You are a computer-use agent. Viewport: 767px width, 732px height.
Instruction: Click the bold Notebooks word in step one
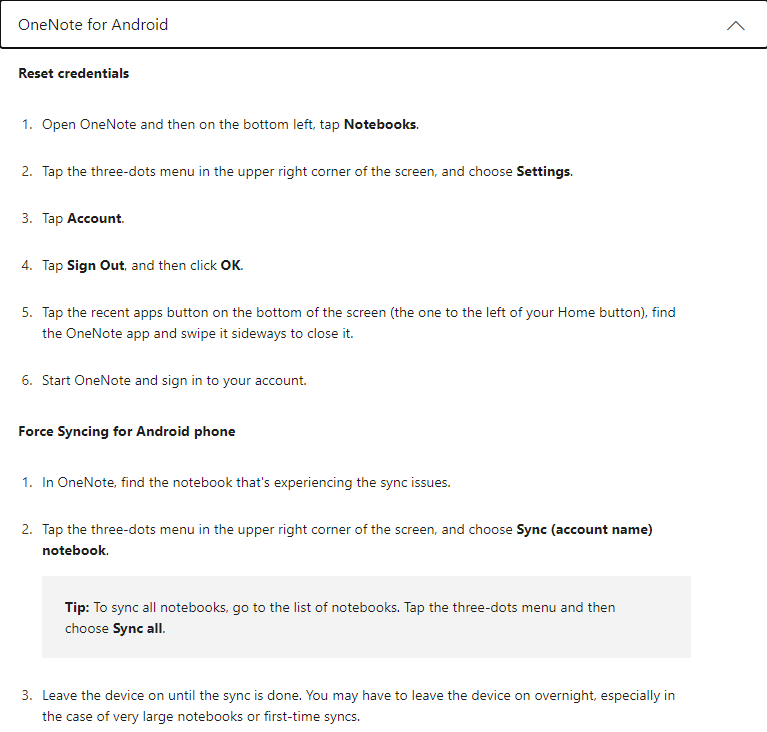380,124
